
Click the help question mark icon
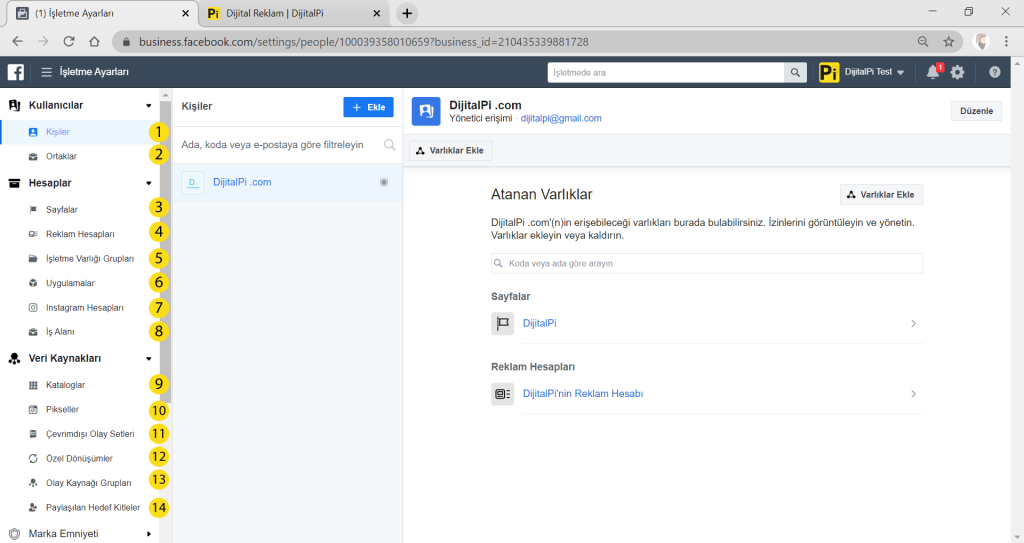tap(994, 72)
